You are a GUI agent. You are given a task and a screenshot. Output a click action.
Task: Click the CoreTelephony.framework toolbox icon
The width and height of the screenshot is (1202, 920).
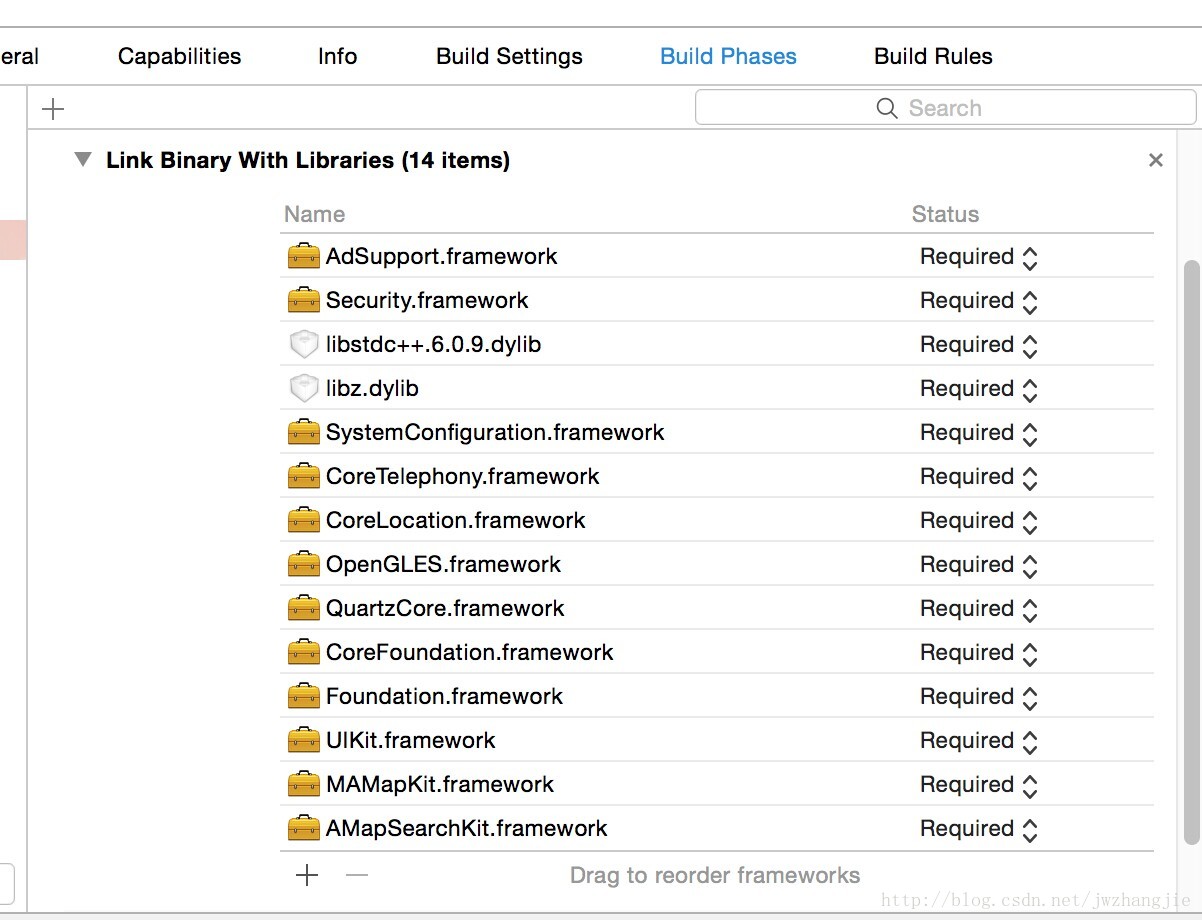[x=303, y=477]
